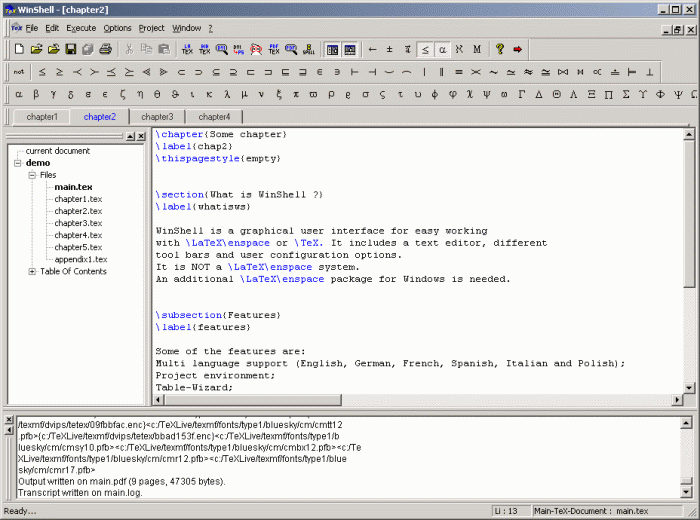This screenshot has width=700, height=520.
Task: Toggle the aleph miscellaneous symbols toolbar
Action: pos(459,49)
